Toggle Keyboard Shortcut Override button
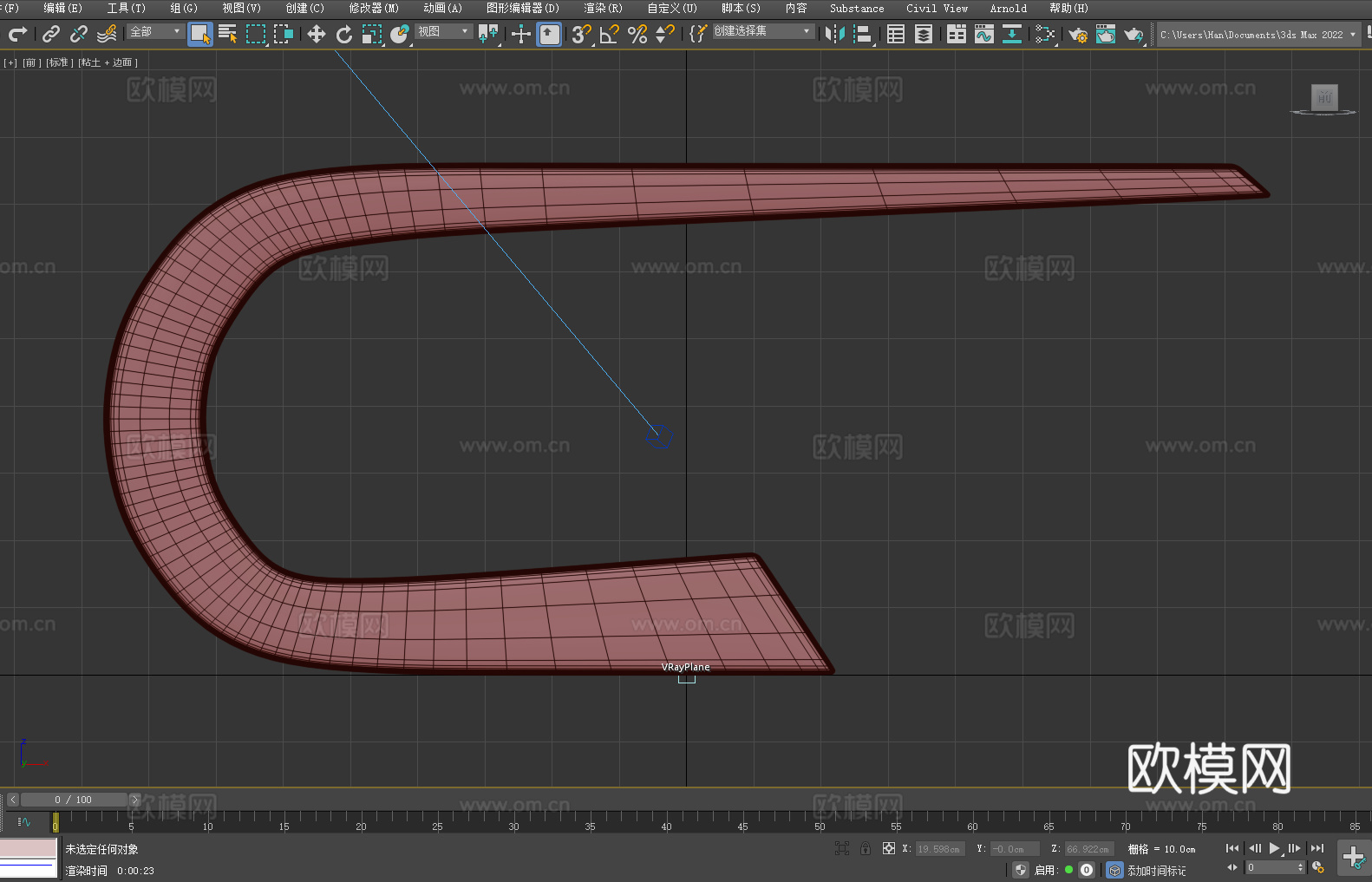1372x882 pixels. (549, 34)
